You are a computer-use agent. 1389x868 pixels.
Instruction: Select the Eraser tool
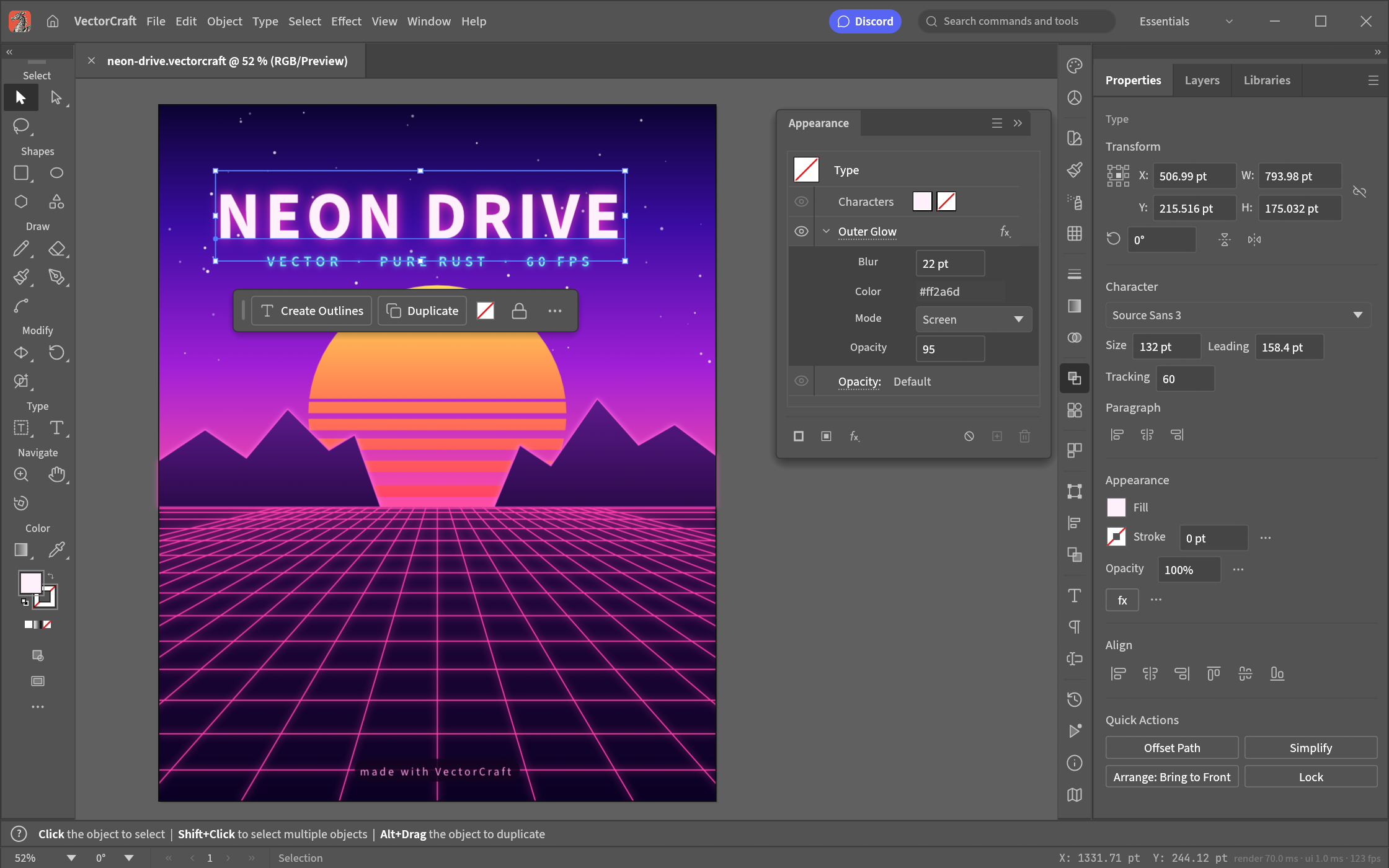[x=56, y=249]
